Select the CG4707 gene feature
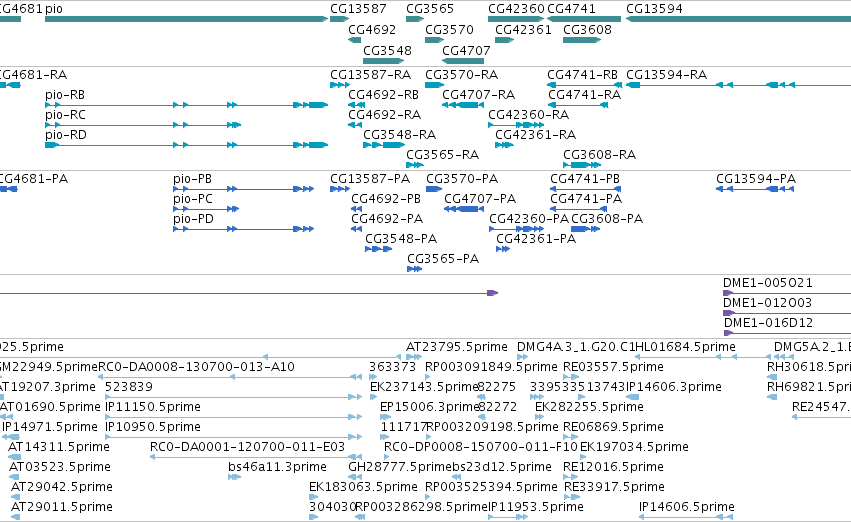This screenshot has height=522, width=851. click(463, 61)
